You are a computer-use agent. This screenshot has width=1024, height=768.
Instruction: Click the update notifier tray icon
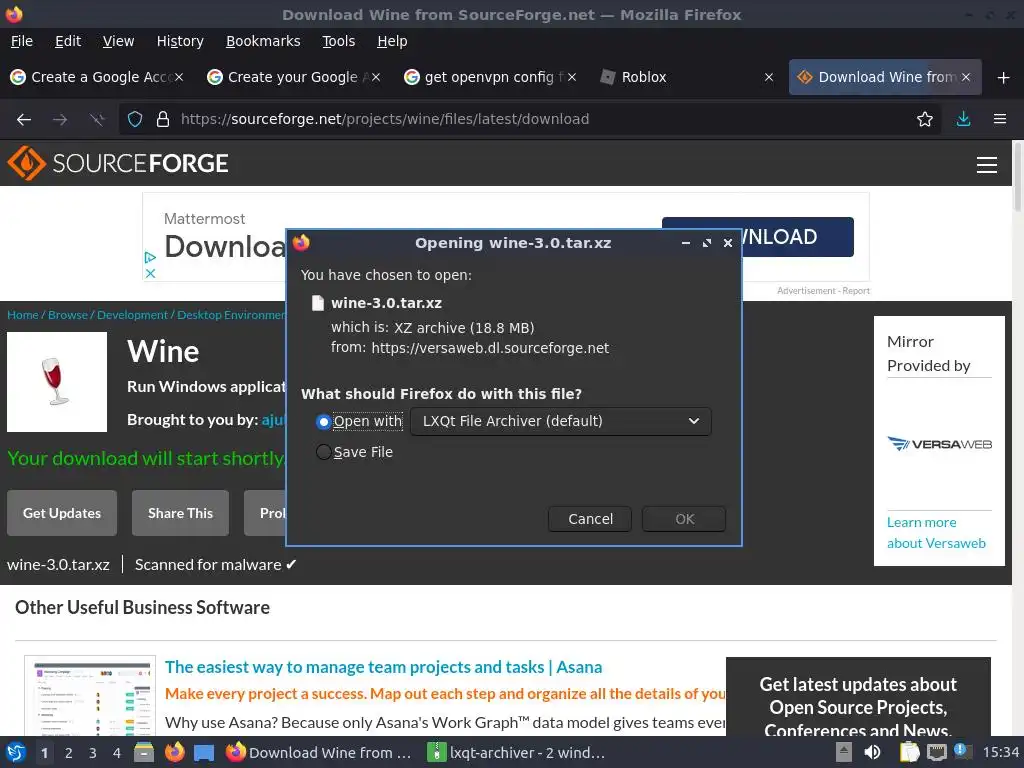(963, 751)
